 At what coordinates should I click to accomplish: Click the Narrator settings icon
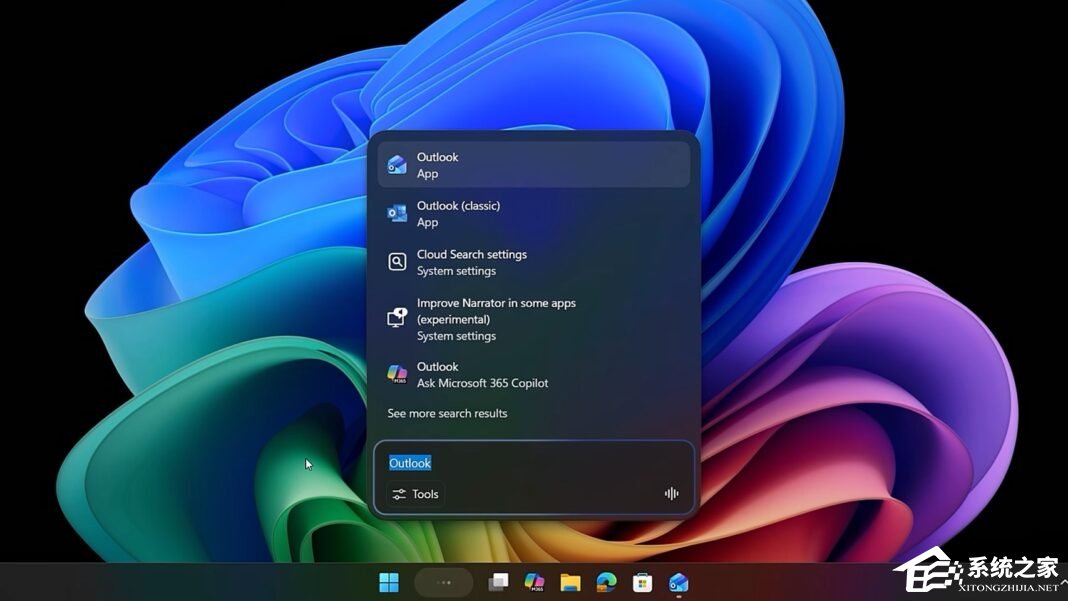pos(397,318)
